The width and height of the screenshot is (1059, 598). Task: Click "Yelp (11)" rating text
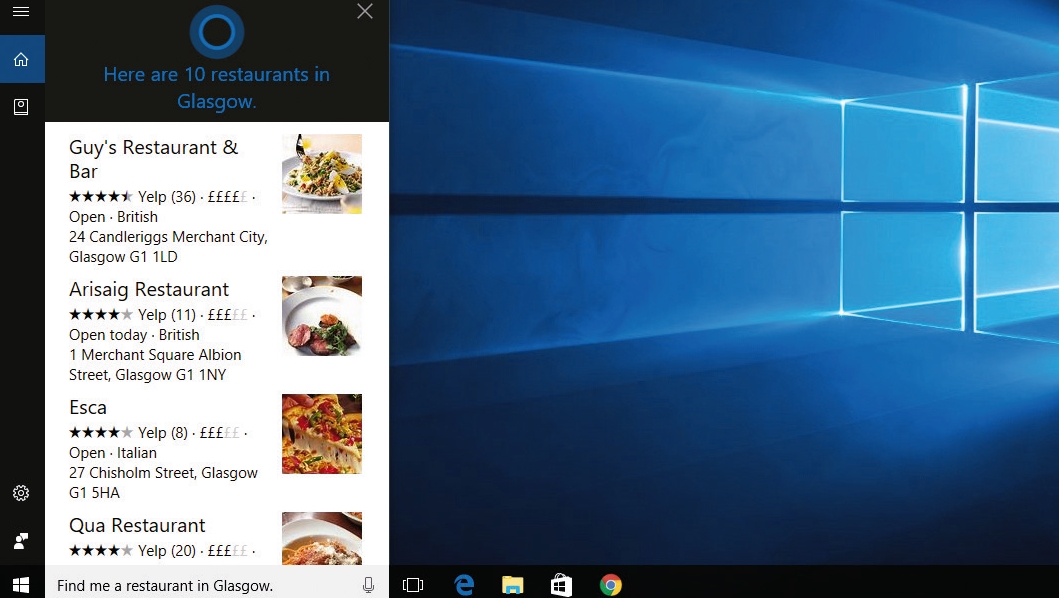[167, 315]
